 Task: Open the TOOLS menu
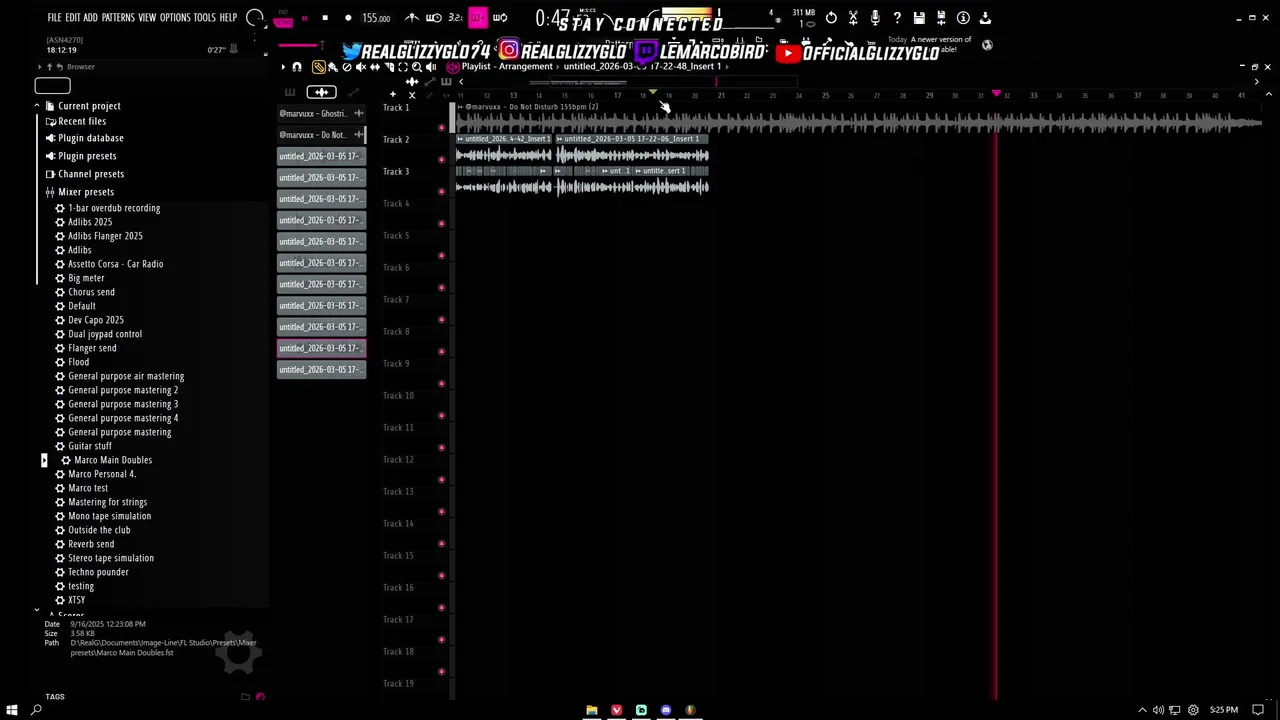[204, 18]
